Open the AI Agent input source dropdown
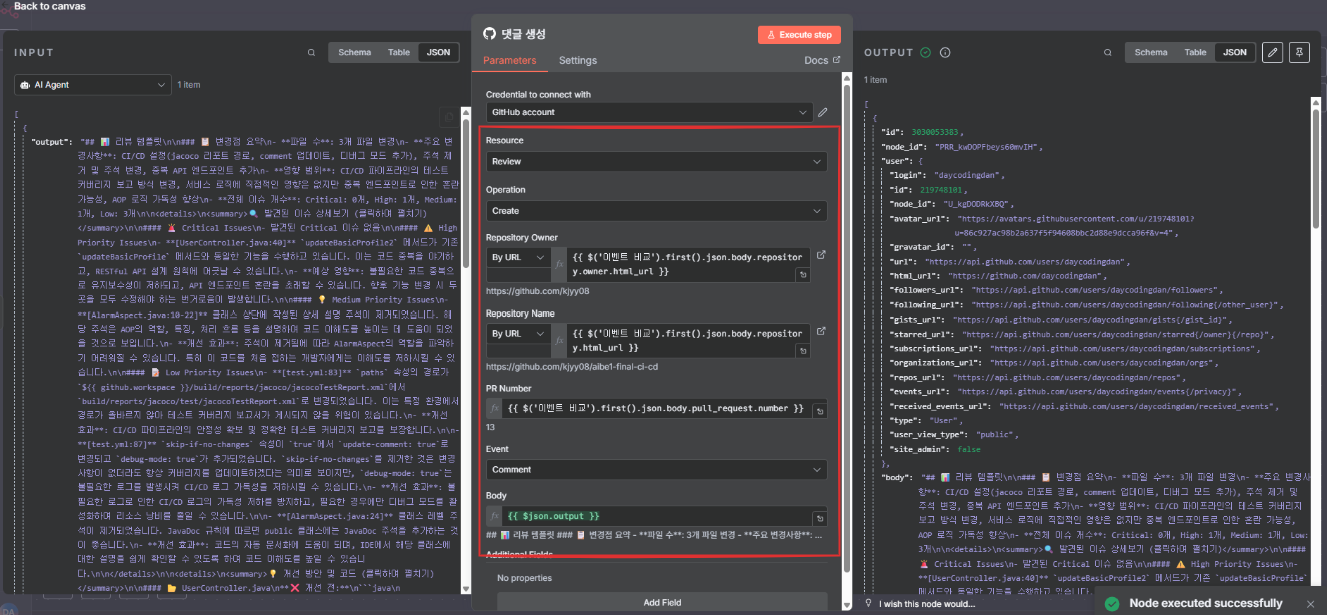1327x615 pixels. click(x=92, y=85)
